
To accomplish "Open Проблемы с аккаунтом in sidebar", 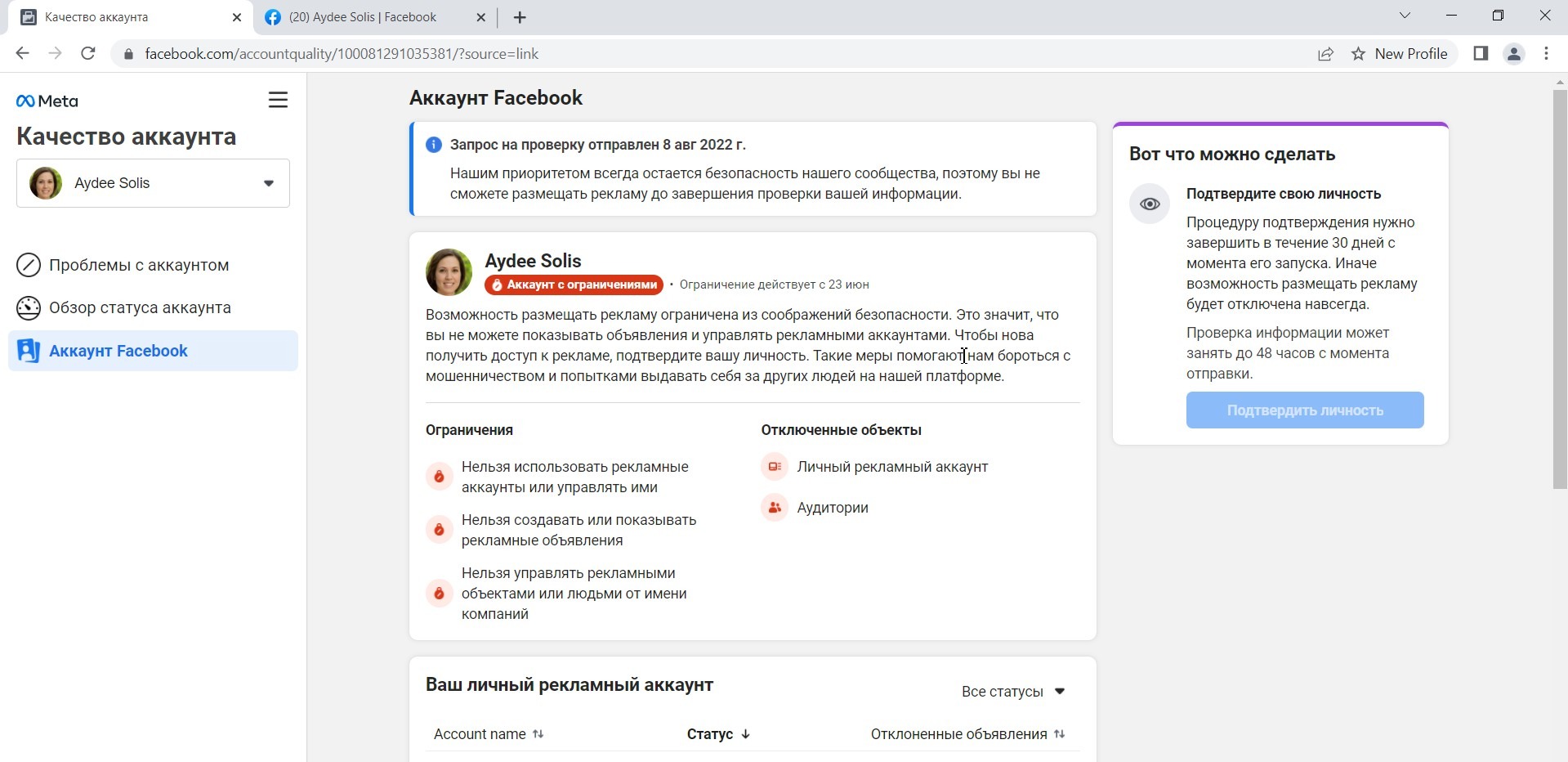I will tap(153, 265).
